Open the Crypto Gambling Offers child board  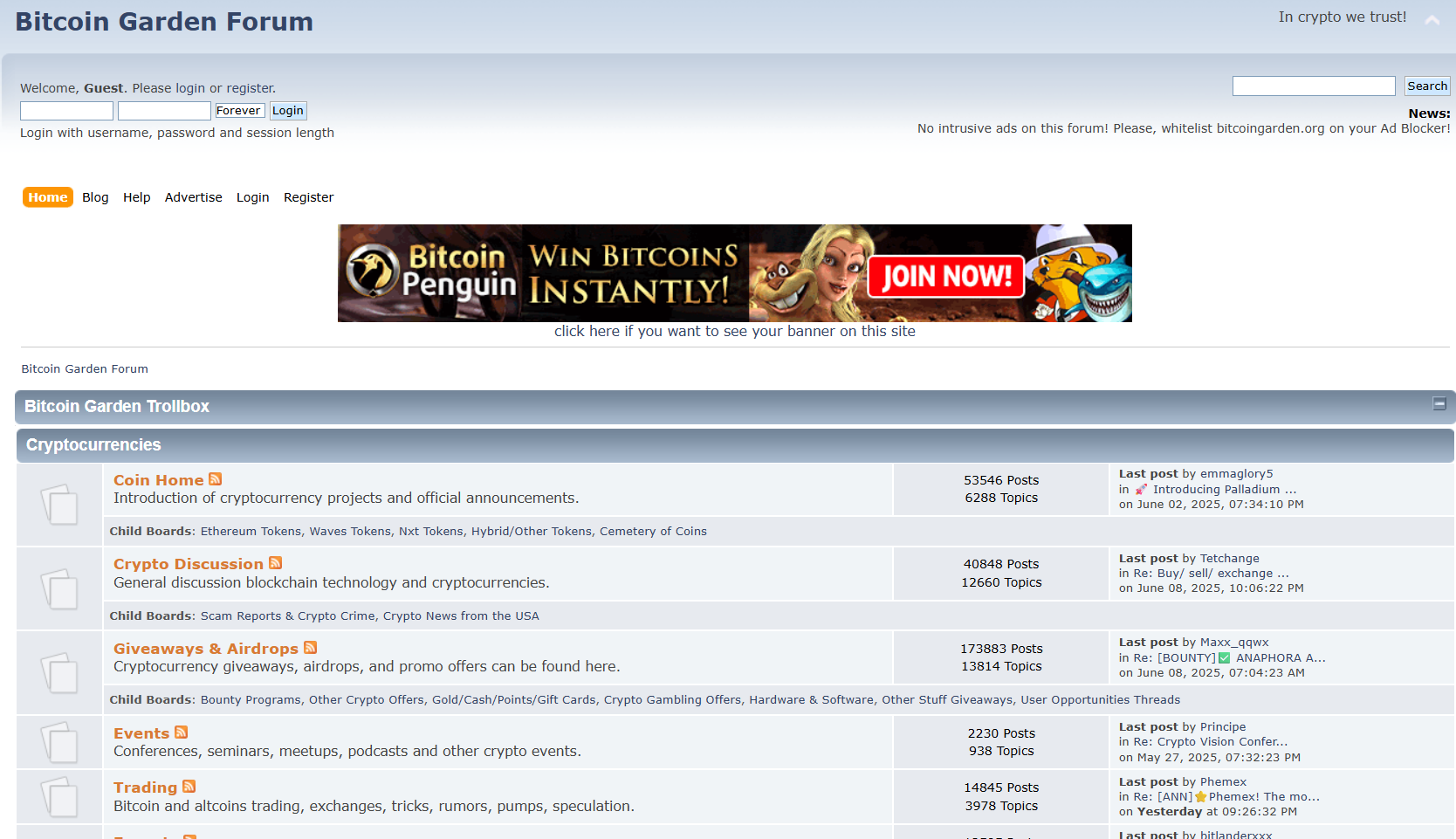672,700
